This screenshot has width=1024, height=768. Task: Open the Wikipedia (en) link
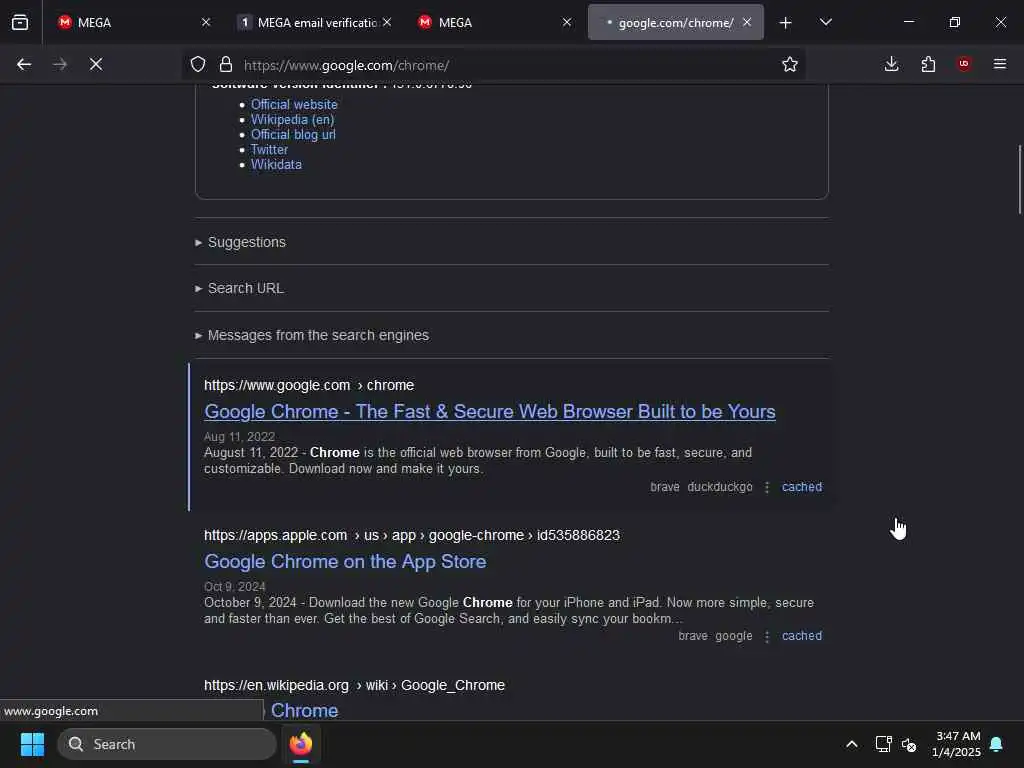click(x=293, y=120)
